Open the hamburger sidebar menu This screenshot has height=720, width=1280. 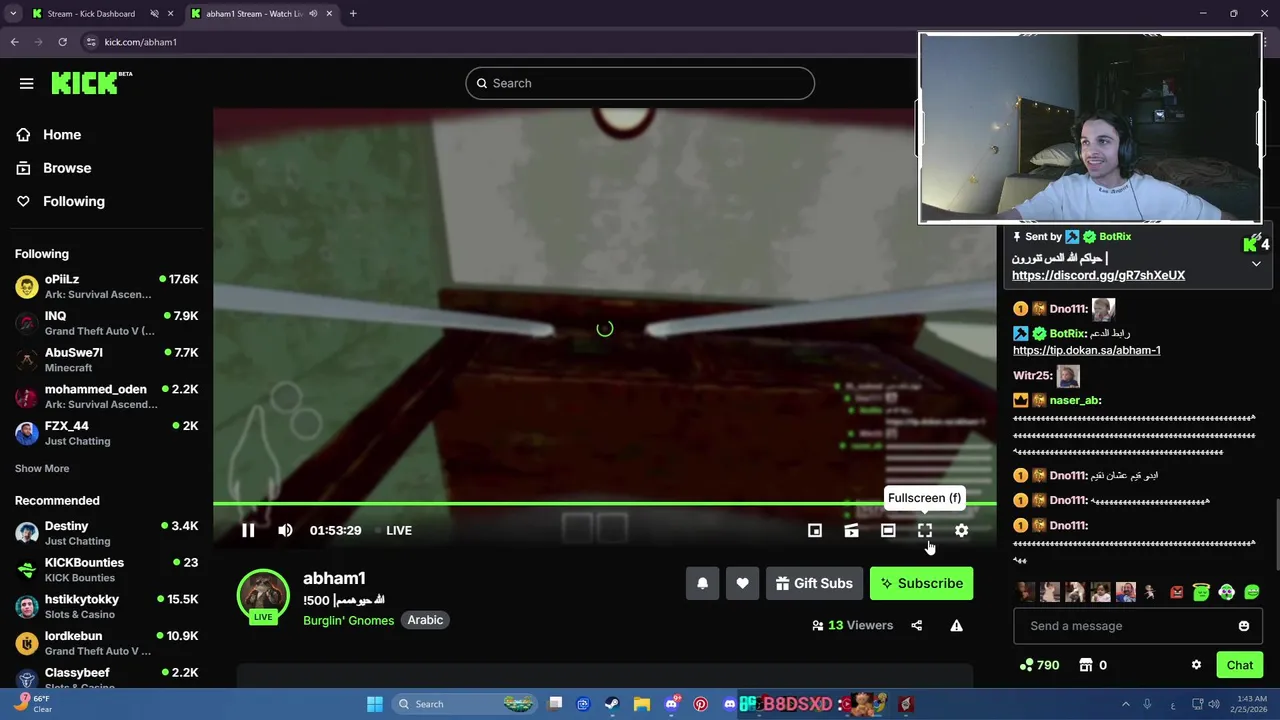27,84
